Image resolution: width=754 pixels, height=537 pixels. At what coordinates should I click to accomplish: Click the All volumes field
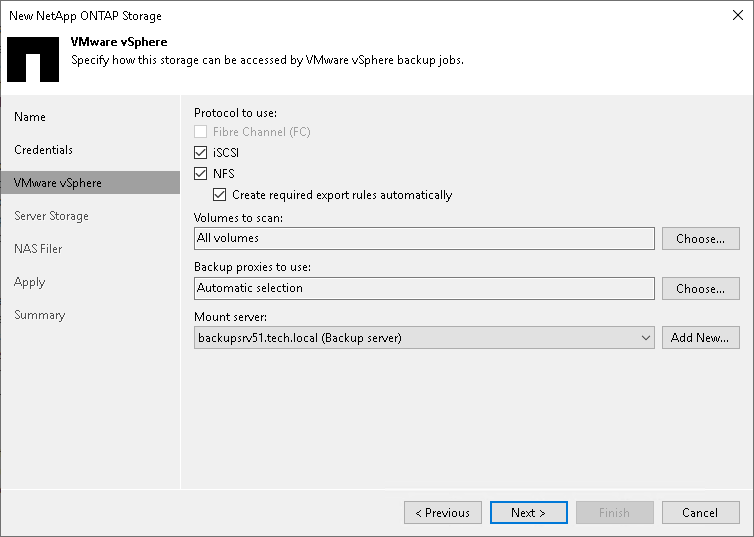(x=424, y=238)
